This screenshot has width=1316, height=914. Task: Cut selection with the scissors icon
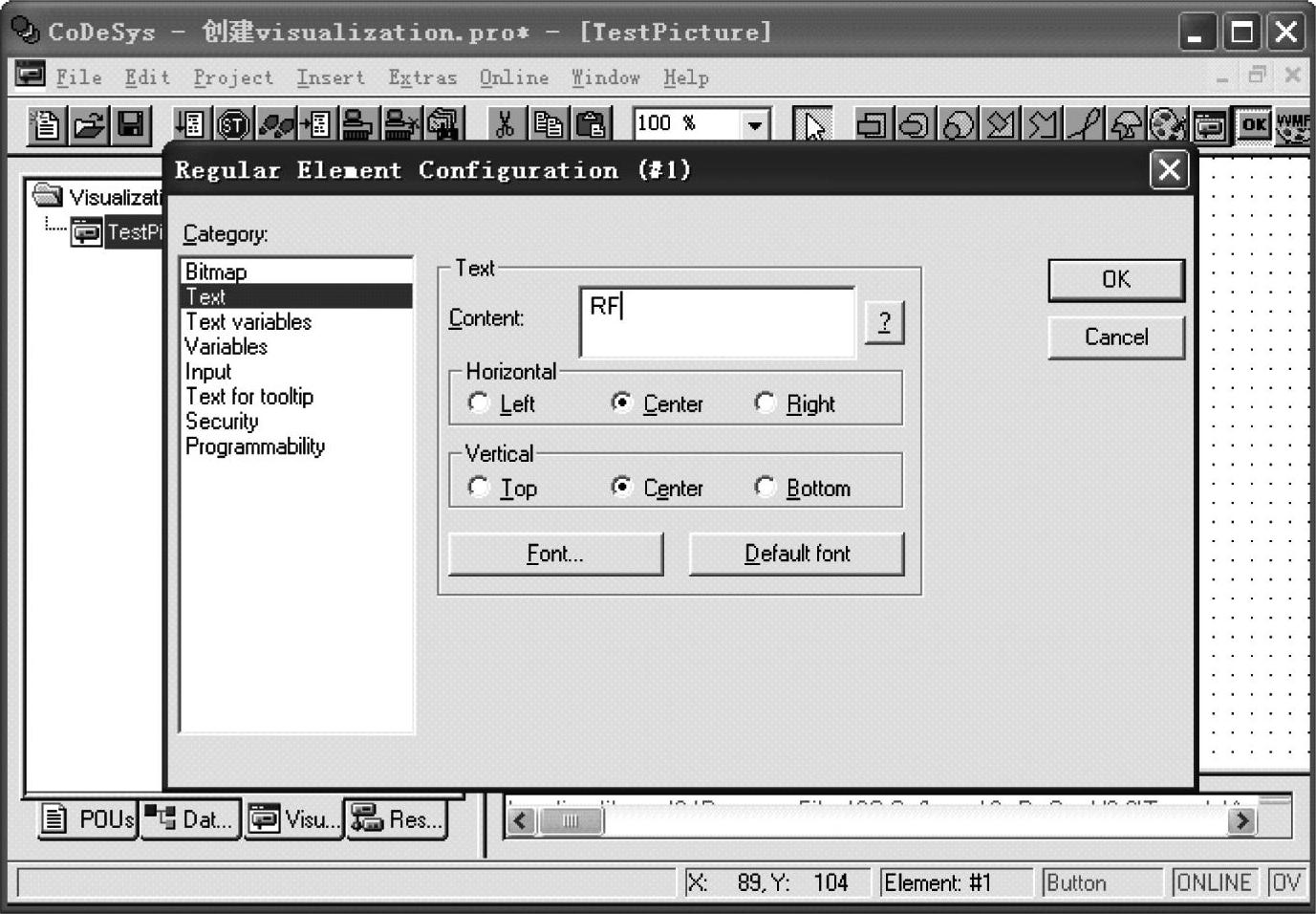point(506,125)
